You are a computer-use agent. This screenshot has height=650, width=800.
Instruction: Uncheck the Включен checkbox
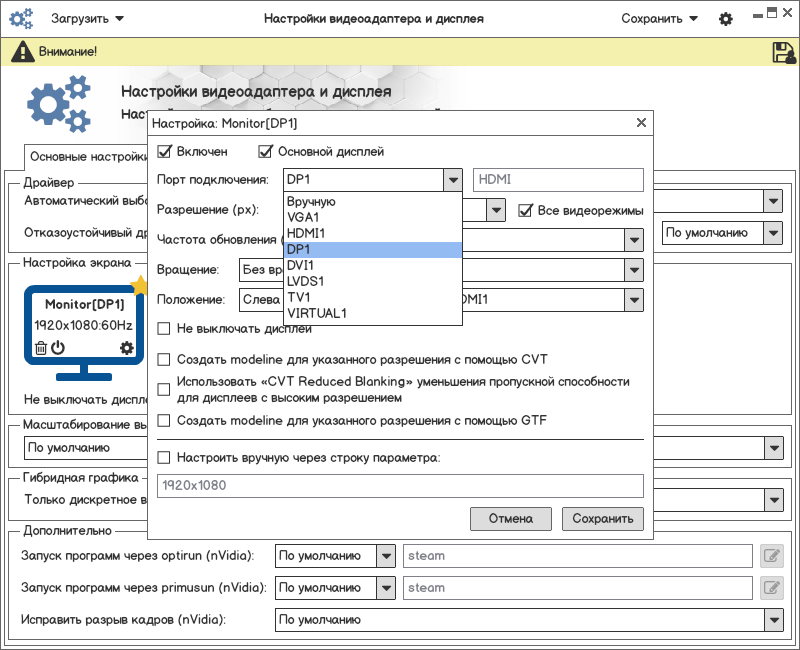click(x=165, y=152)
